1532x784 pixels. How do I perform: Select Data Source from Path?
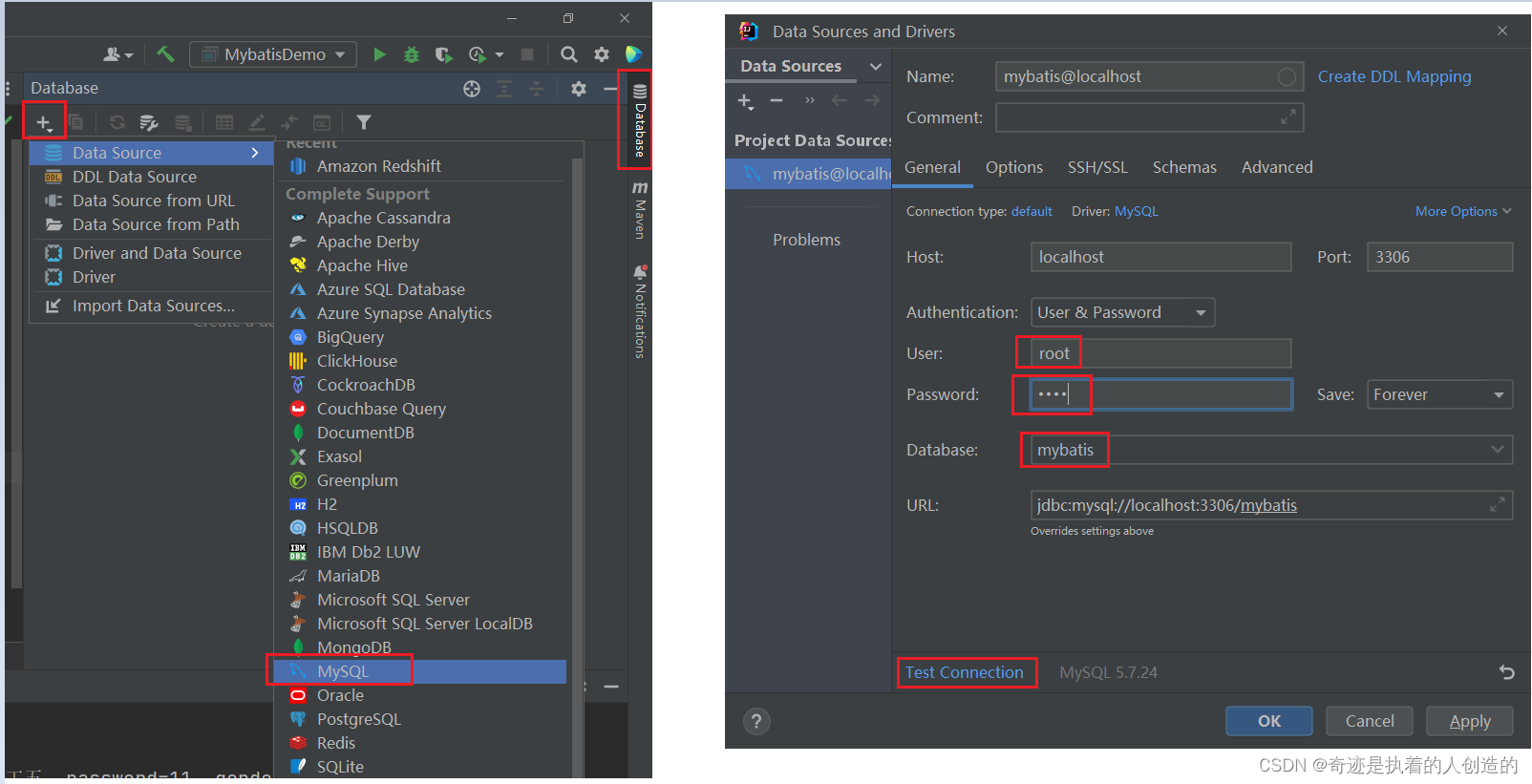pyautogui.click(x=151, y=224)
